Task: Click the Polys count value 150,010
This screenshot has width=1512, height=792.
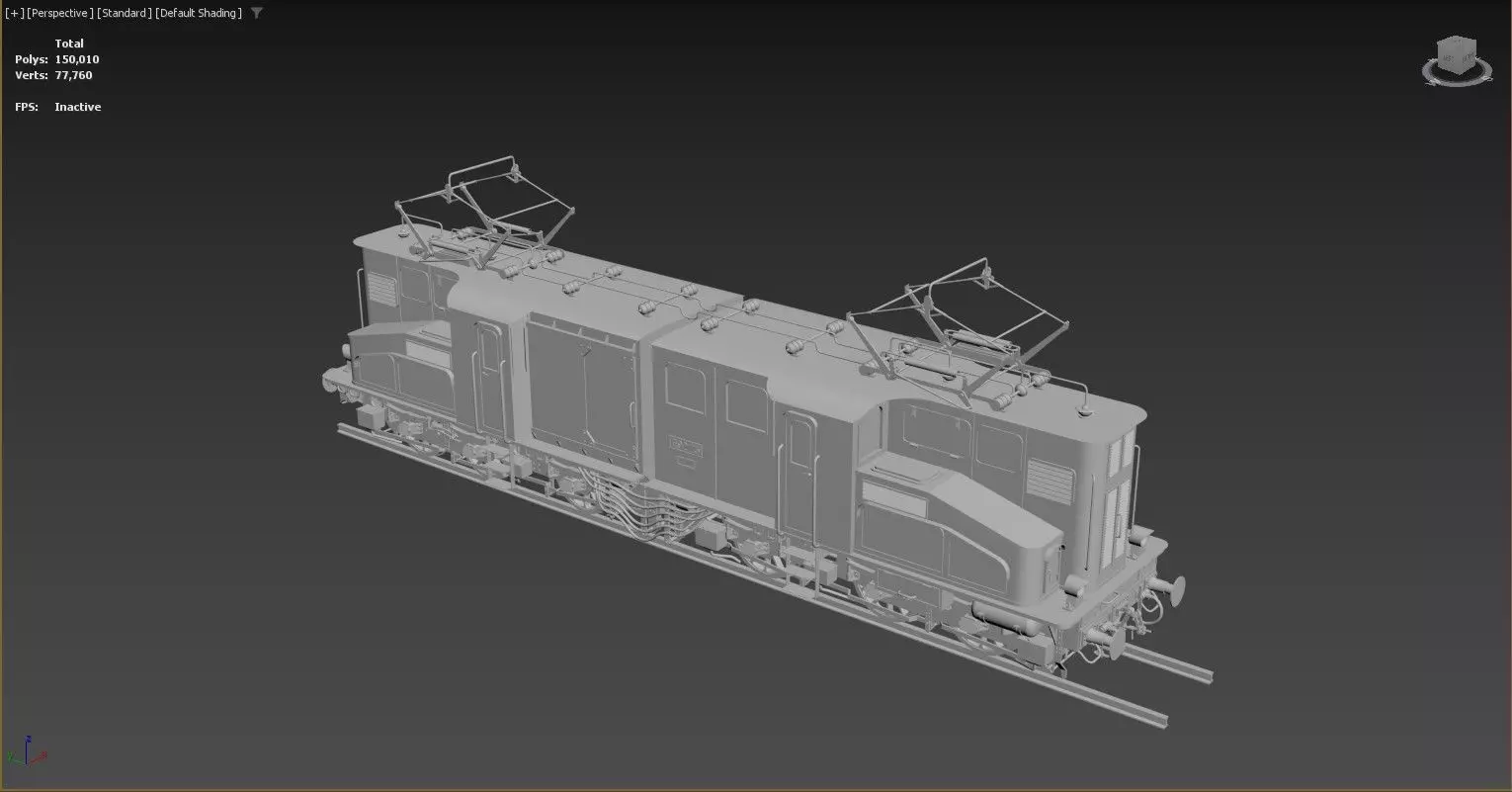Action: [x=77, y=59]
